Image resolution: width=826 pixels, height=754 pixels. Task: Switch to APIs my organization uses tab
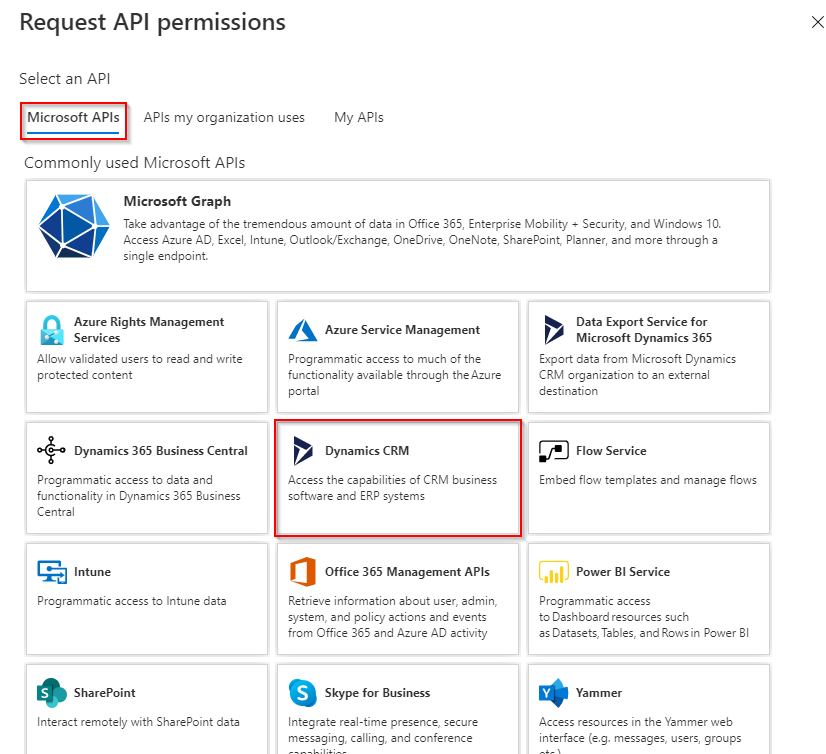point(224,117)
